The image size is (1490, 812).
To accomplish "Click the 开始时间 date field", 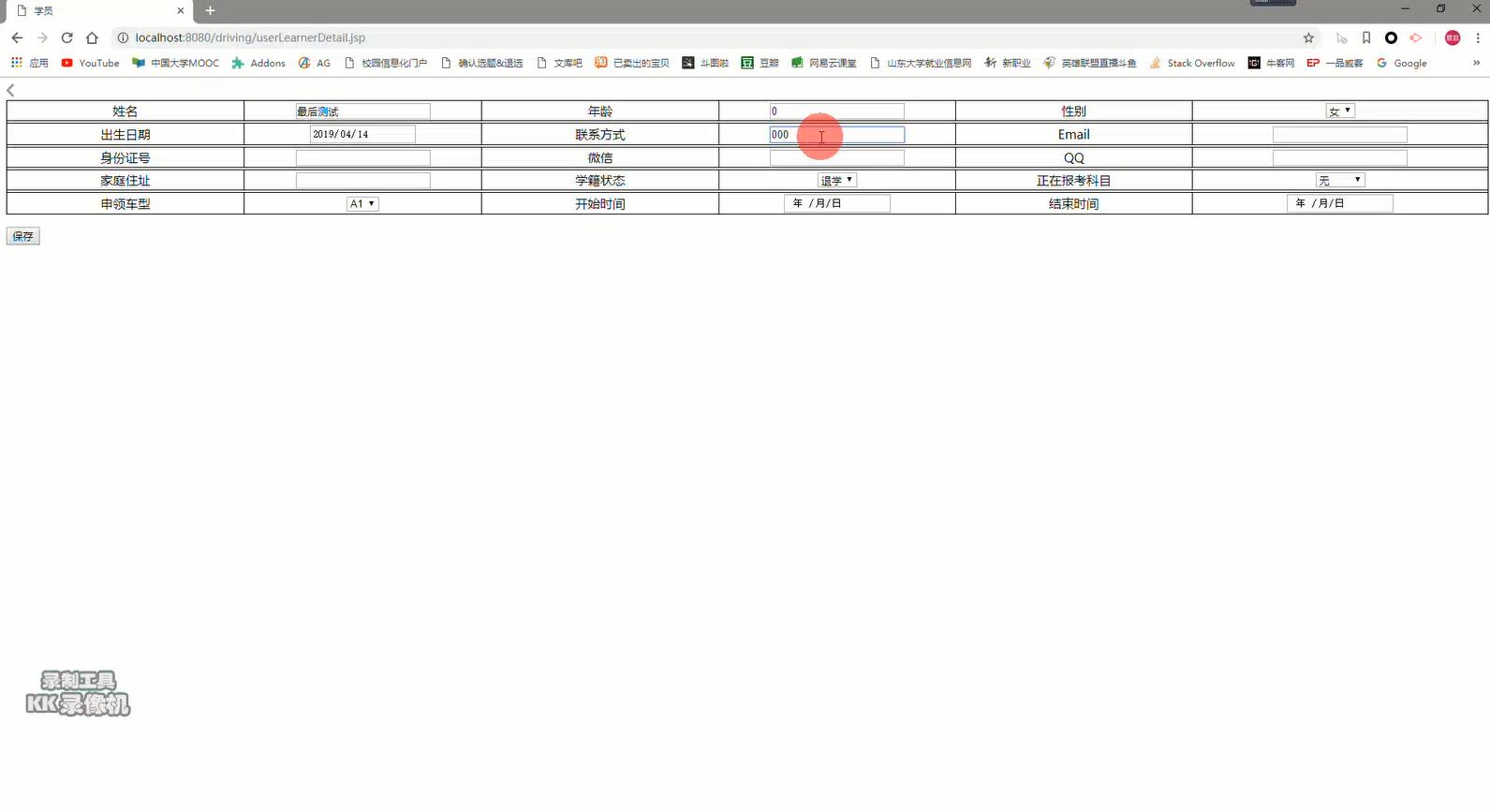I will [x=837, y=203].
